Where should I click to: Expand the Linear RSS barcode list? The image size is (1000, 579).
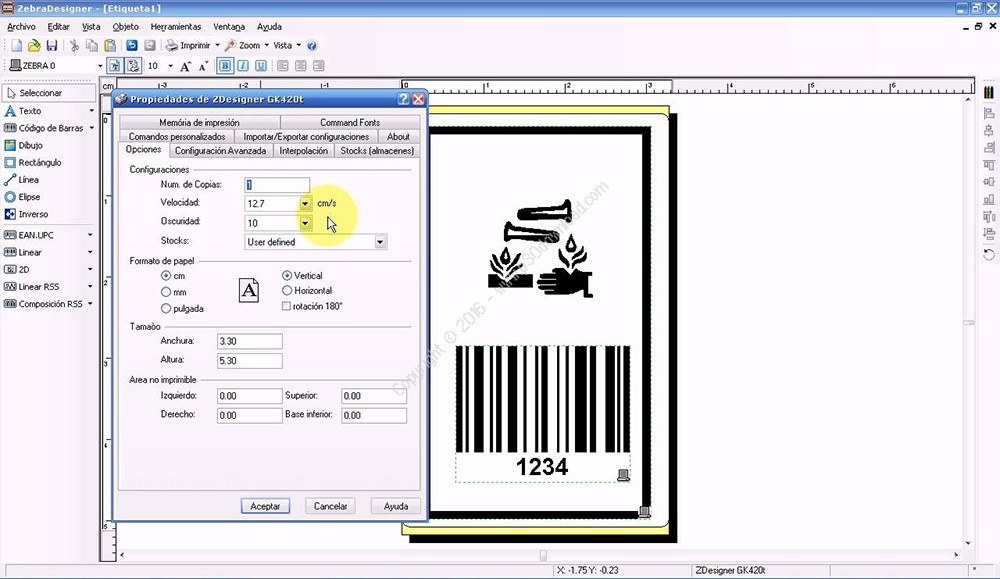pos(90,287)
